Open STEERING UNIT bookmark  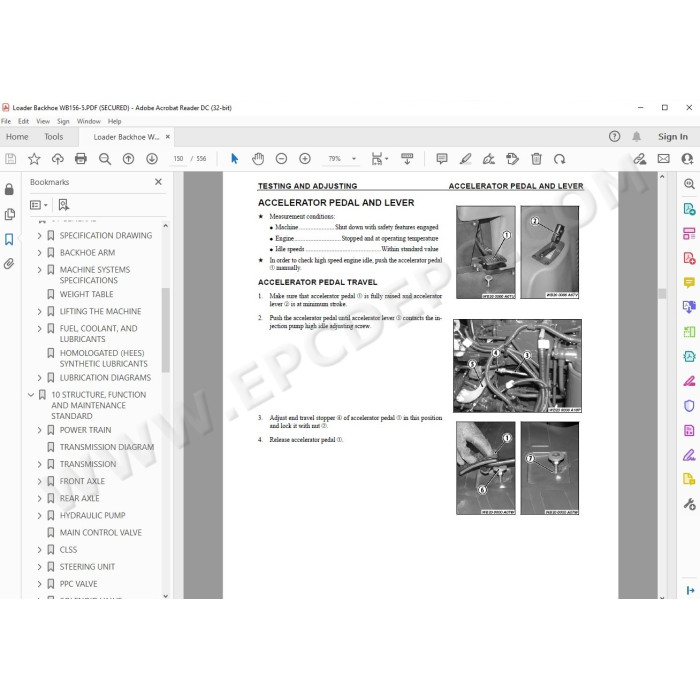88,567
